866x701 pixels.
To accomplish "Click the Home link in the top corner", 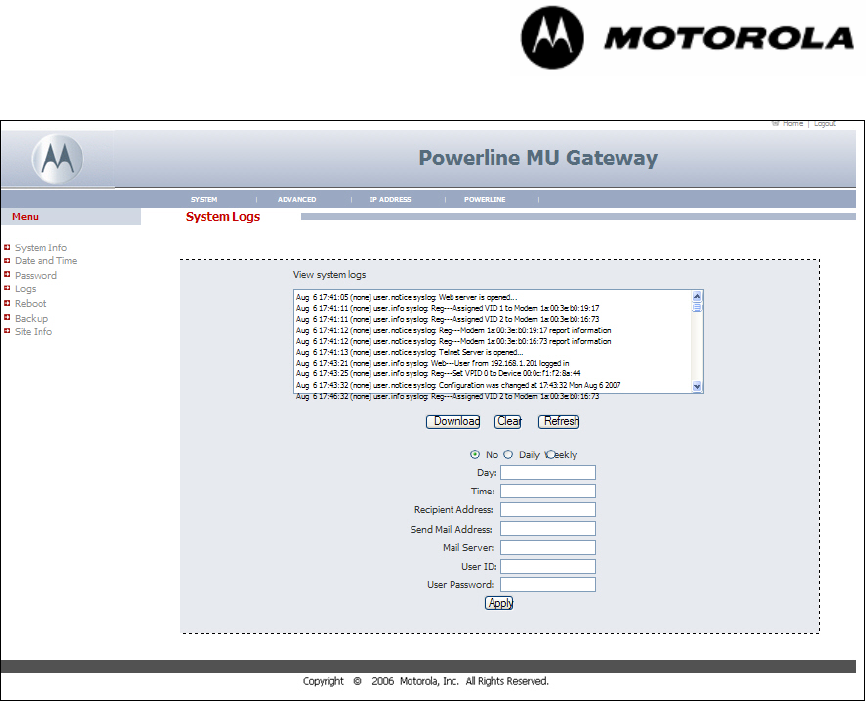I will pos(793,124).
